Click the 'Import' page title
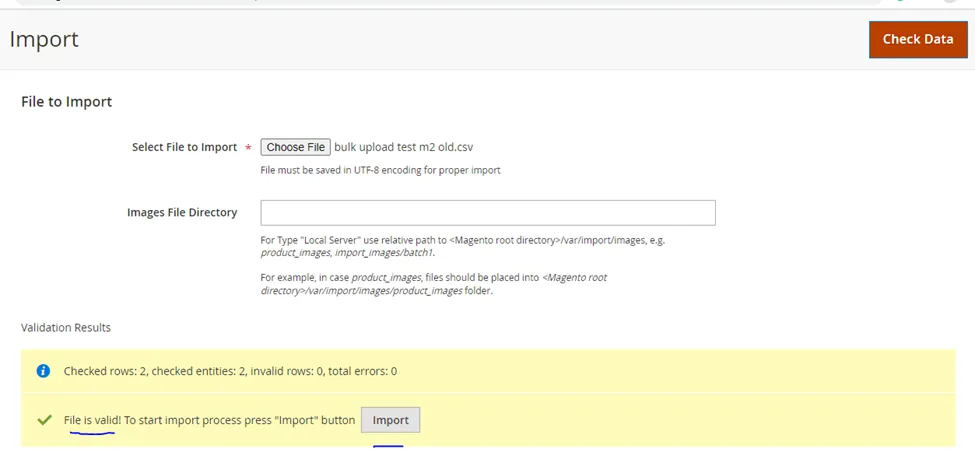Screen dimensions: 975x449 pos(44,39)
